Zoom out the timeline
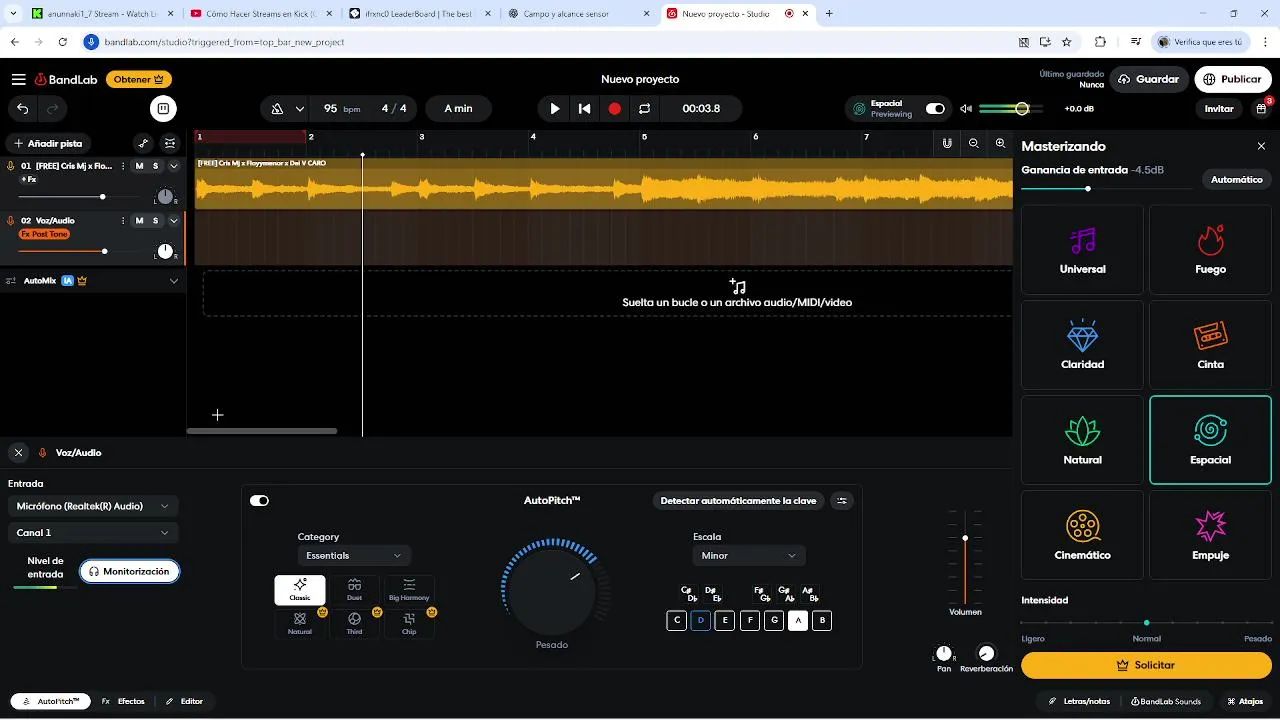The width and height of the screenshot is (1280, 720). [x=974, y=143]
